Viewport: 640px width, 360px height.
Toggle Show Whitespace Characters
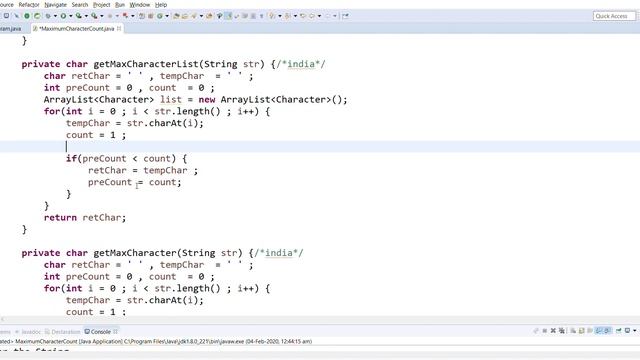pyautogui.click(x=253, y=16)
